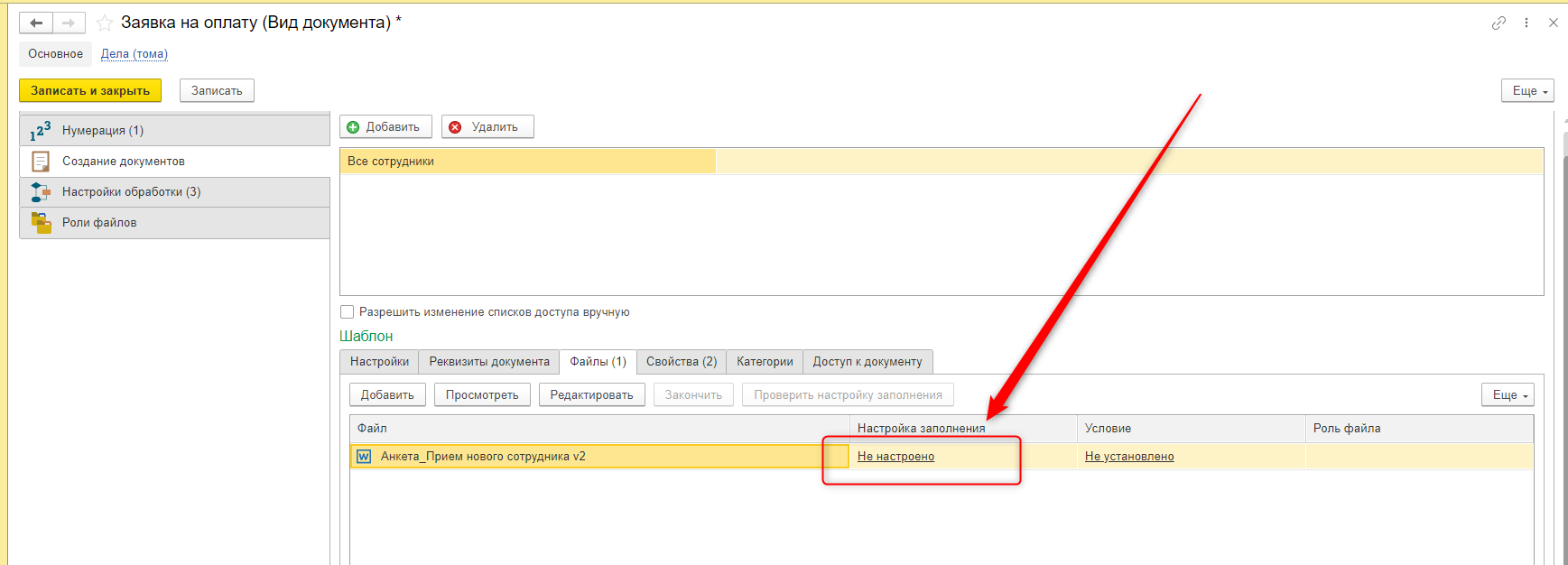
Task: Add document to favorites with star icon
Action: [x=105, y=23]
